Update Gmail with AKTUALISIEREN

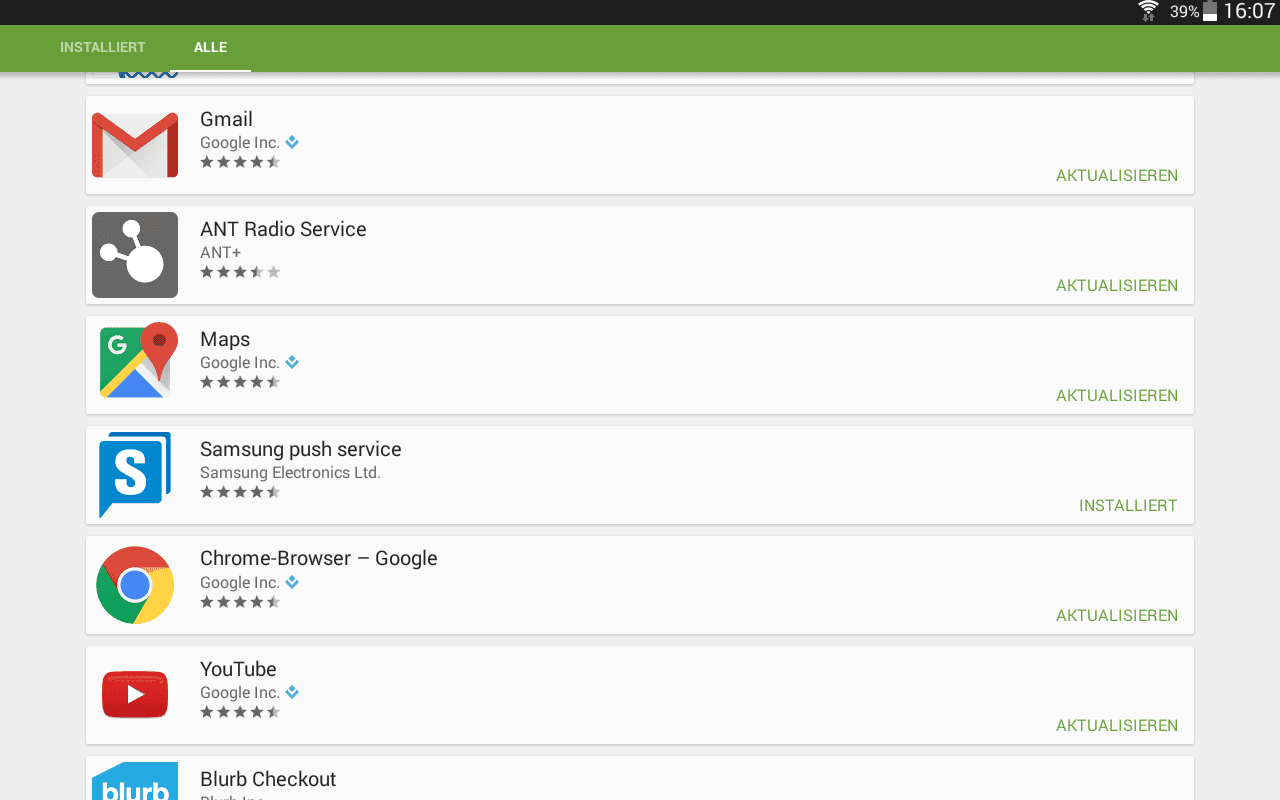click(1117, 175)
